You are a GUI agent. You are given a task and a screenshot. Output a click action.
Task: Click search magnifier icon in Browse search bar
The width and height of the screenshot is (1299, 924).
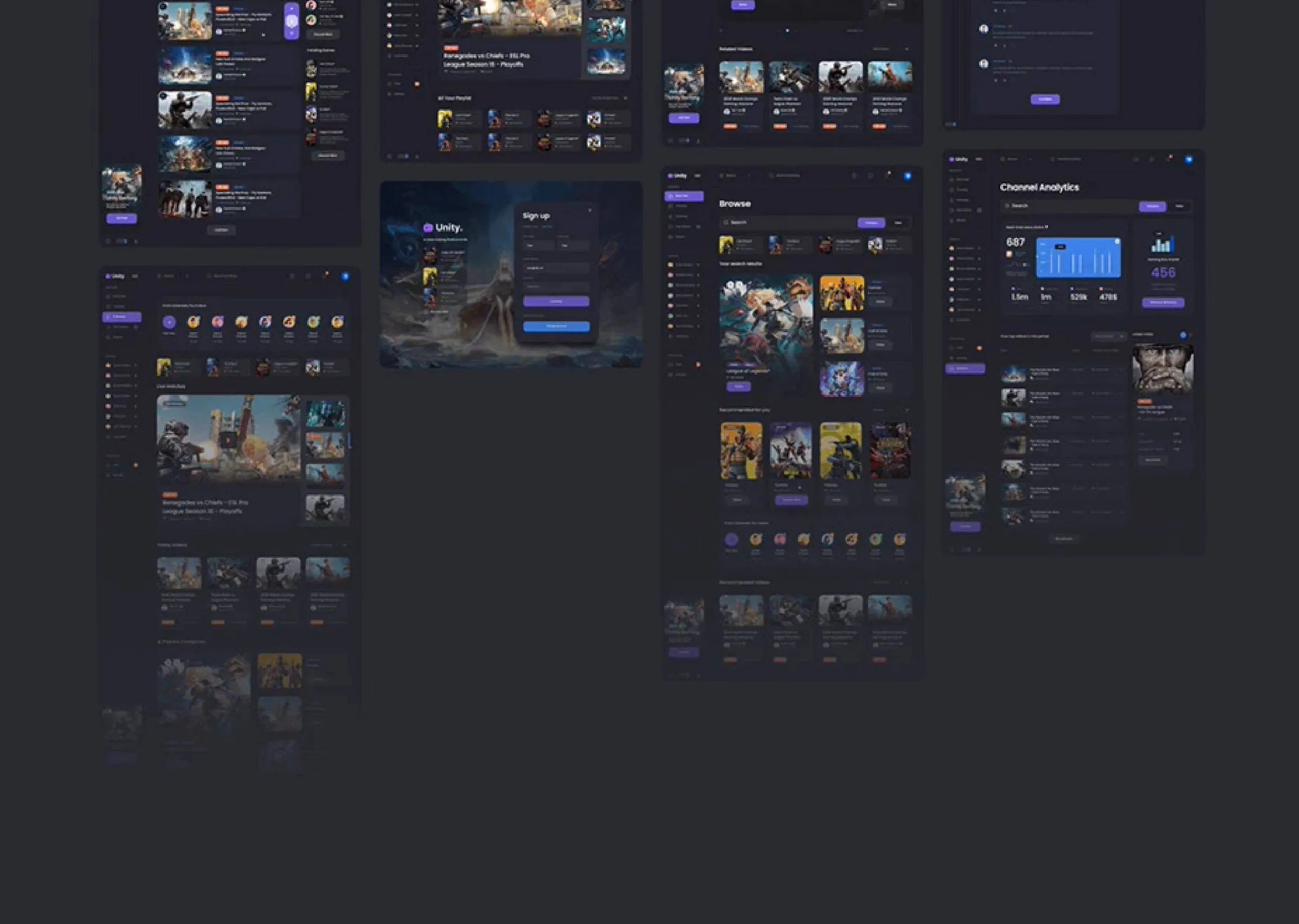(x=726, y=223)
